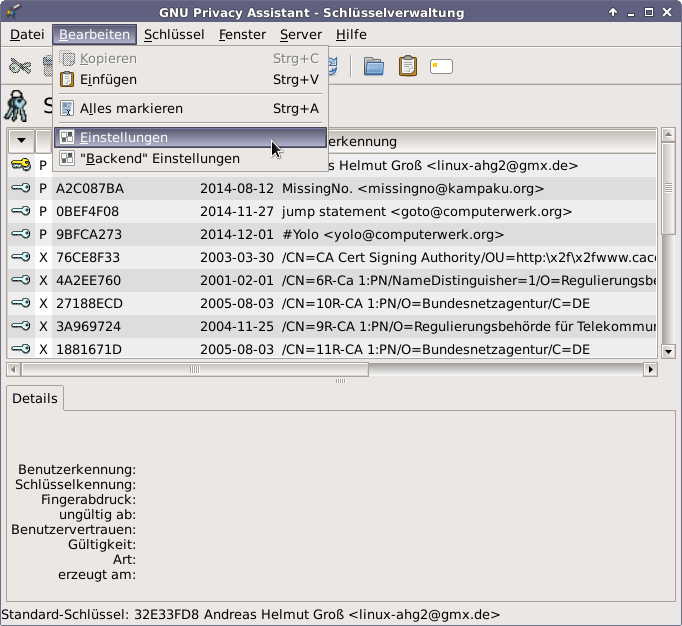Click the vertical scrollbar thumb of key list
Image resolution: width=682 pixels, height=626 pixels.
pyautogui.click(x=668, y=188)
